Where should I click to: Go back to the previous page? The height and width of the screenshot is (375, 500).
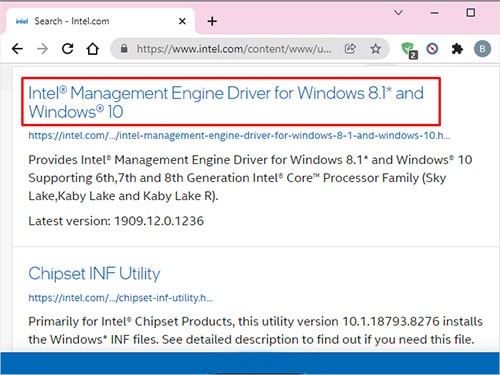click(17, 49)
